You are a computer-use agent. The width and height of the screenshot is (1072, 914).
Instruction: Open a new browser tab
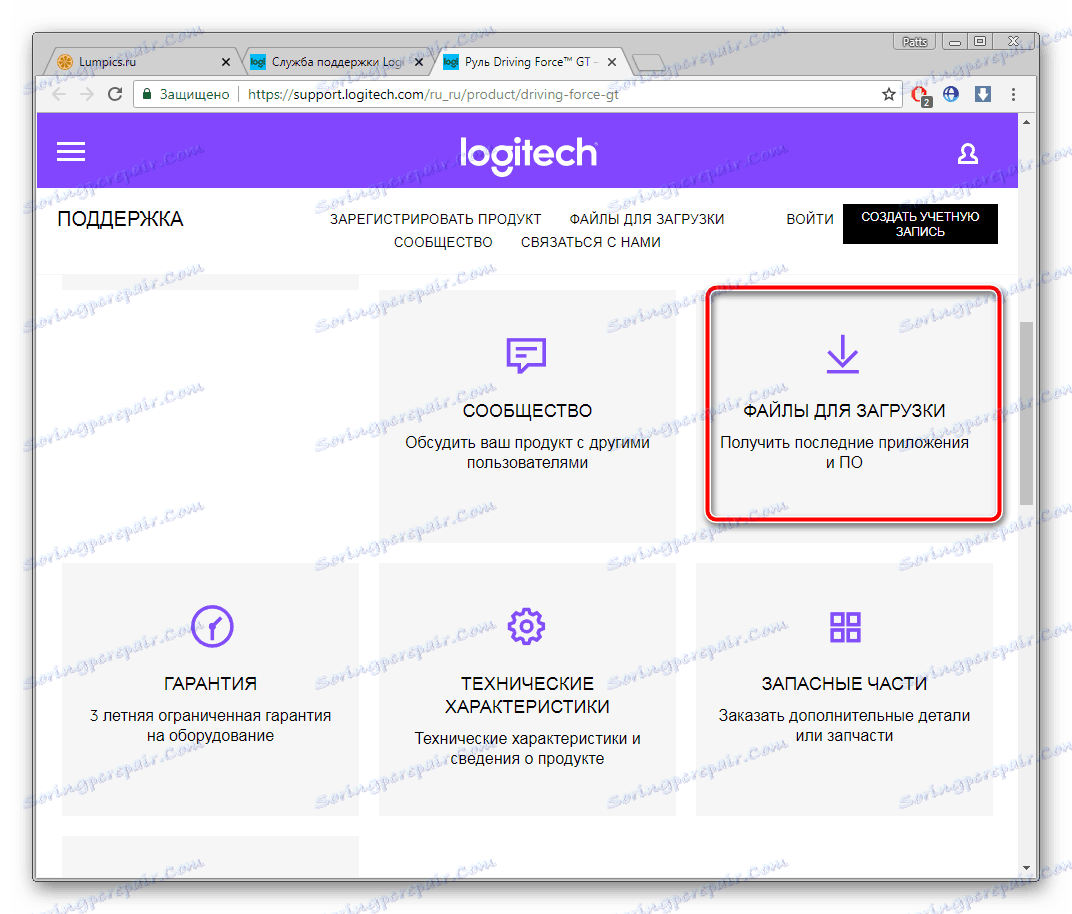pyautogui.click(x=648, y=63)
